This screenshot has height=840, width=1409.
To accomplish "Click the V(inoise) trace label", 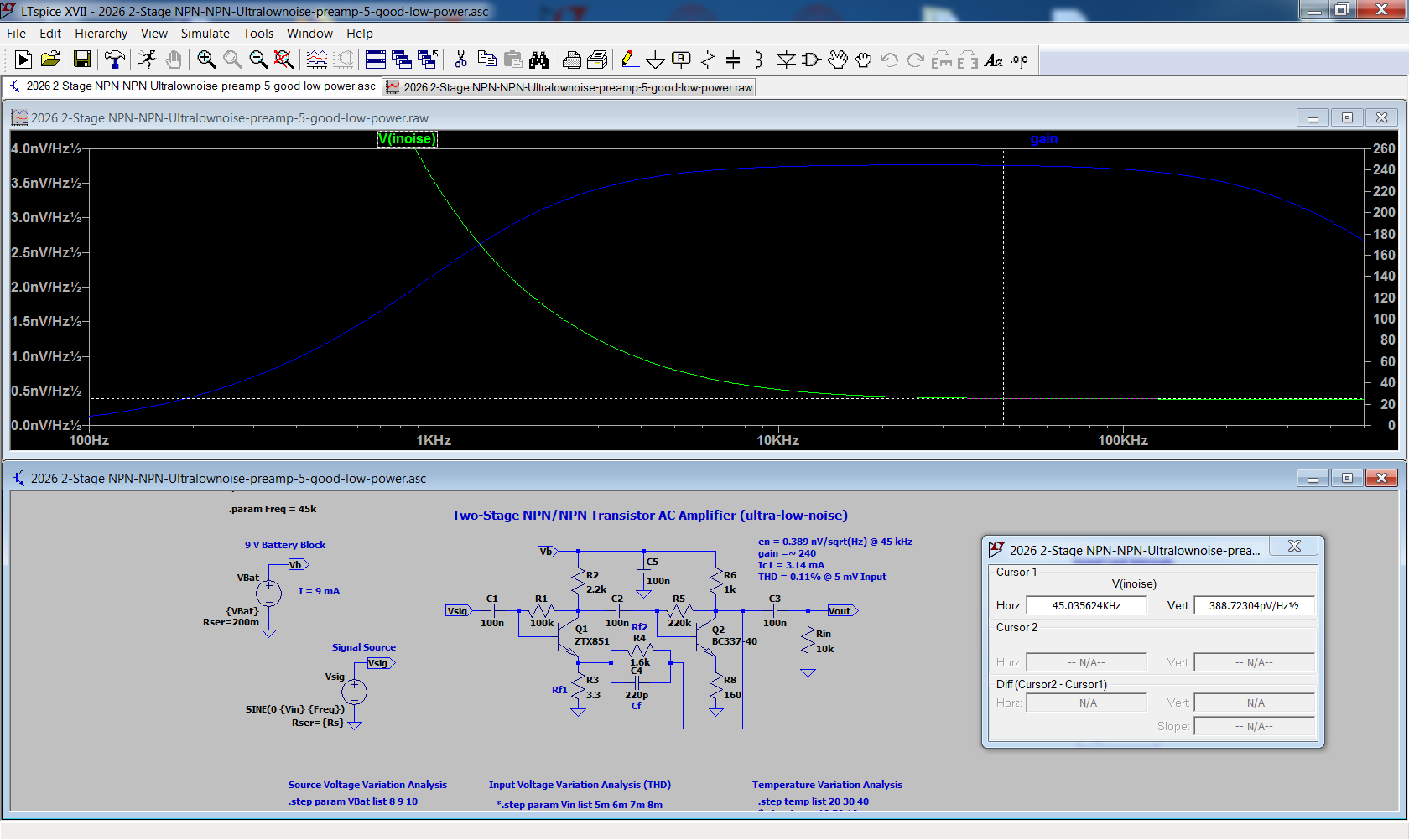I will [x=407, y=139].
